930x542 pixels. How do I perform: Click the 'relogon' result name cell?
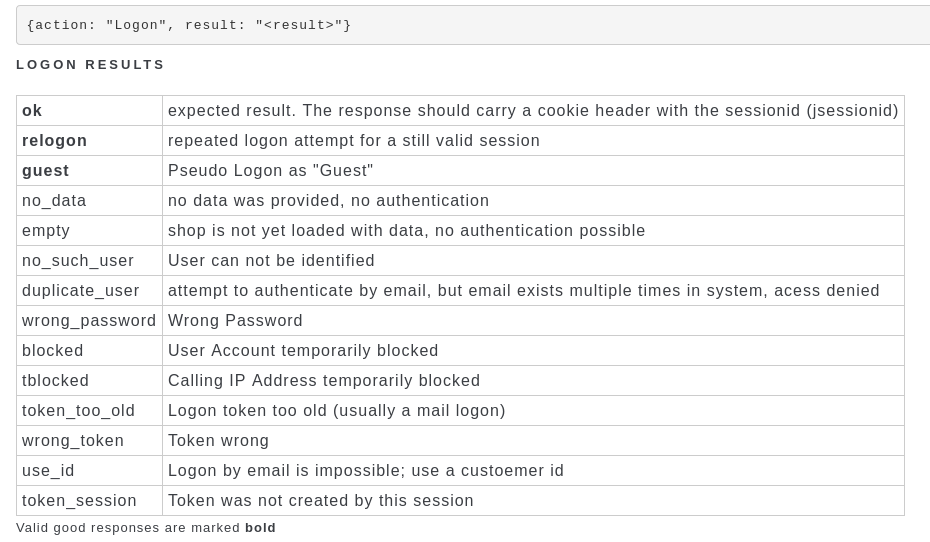[90, 141]
